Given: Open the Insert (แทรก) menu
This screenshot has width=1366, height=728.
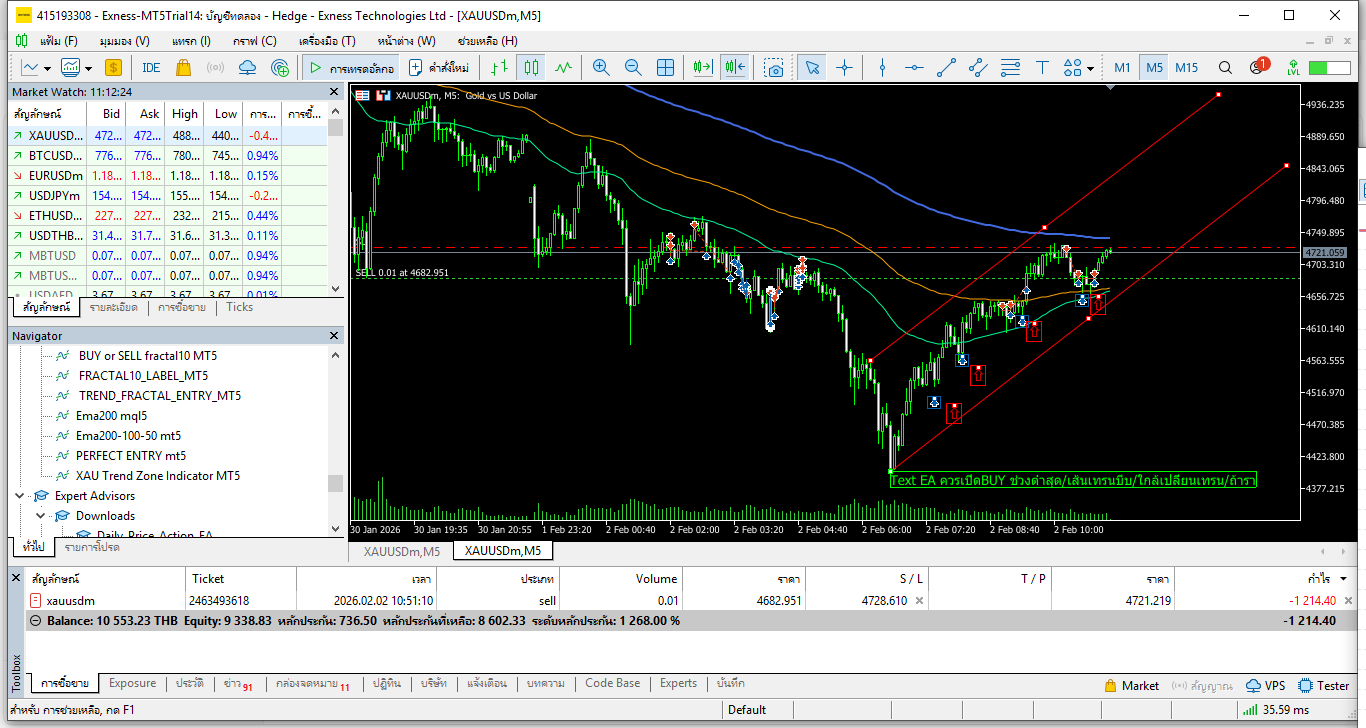Looking at the screenshot, I should point(191,41).
